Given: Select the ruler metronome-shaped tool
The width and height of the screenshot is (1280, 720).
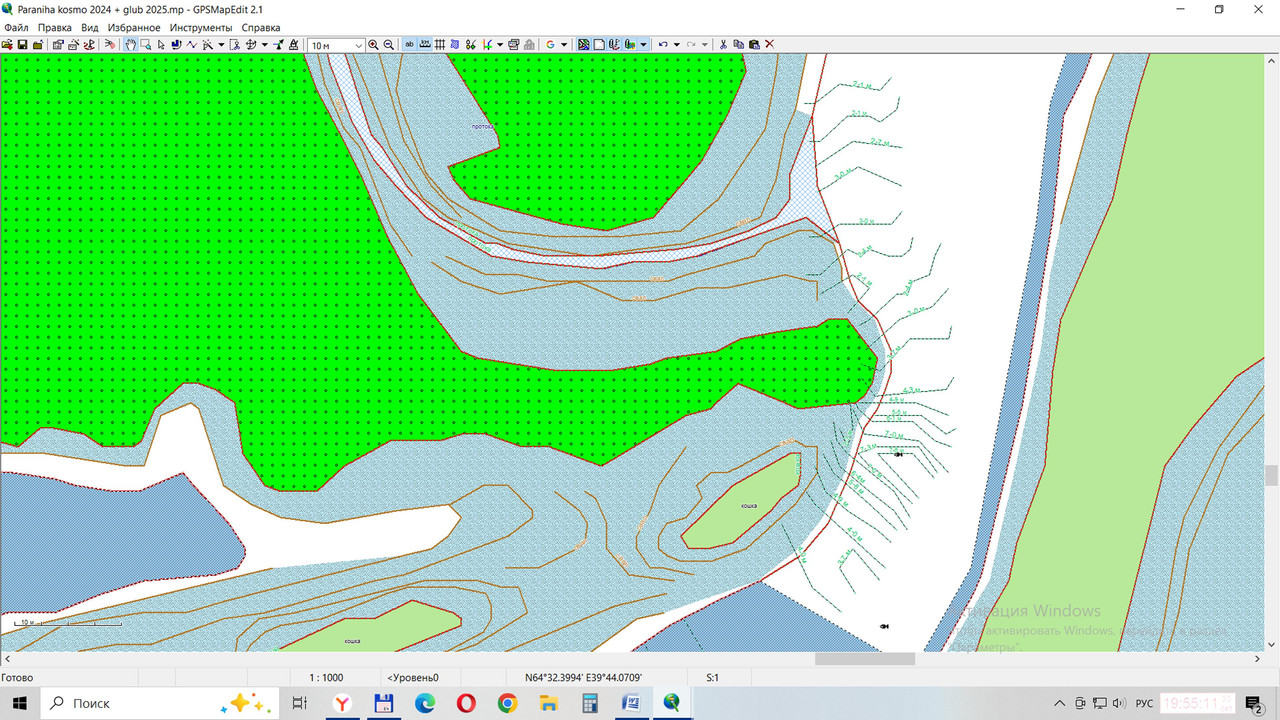Looking at the screenshot, I should pyautogui.click(x=294, y=45).
